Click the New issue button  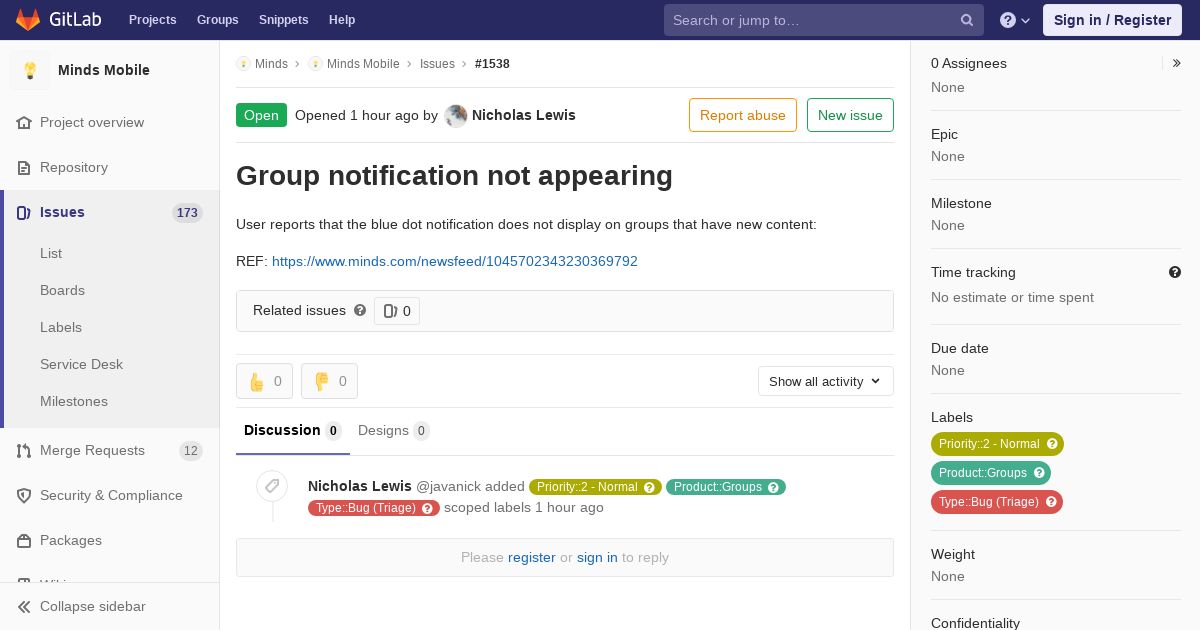click(850, 115)
